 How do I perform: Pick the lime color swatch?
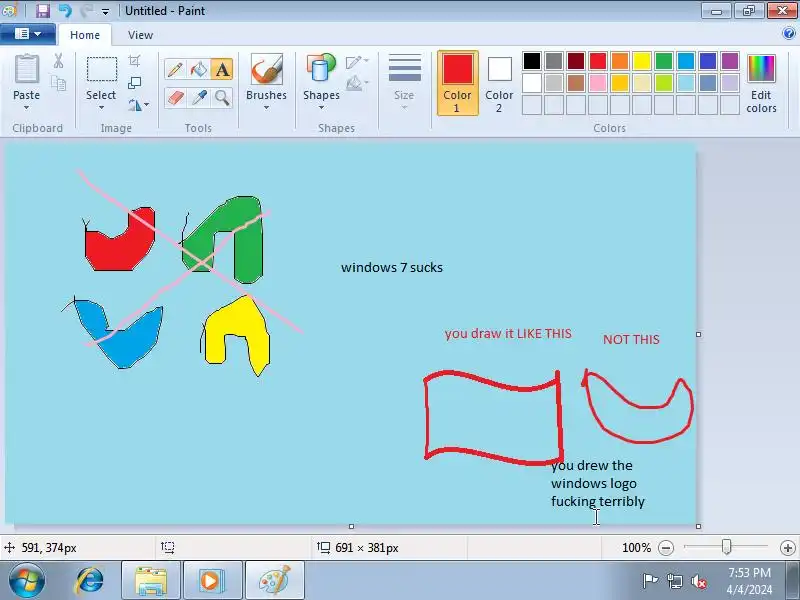[x=664, y=83]
